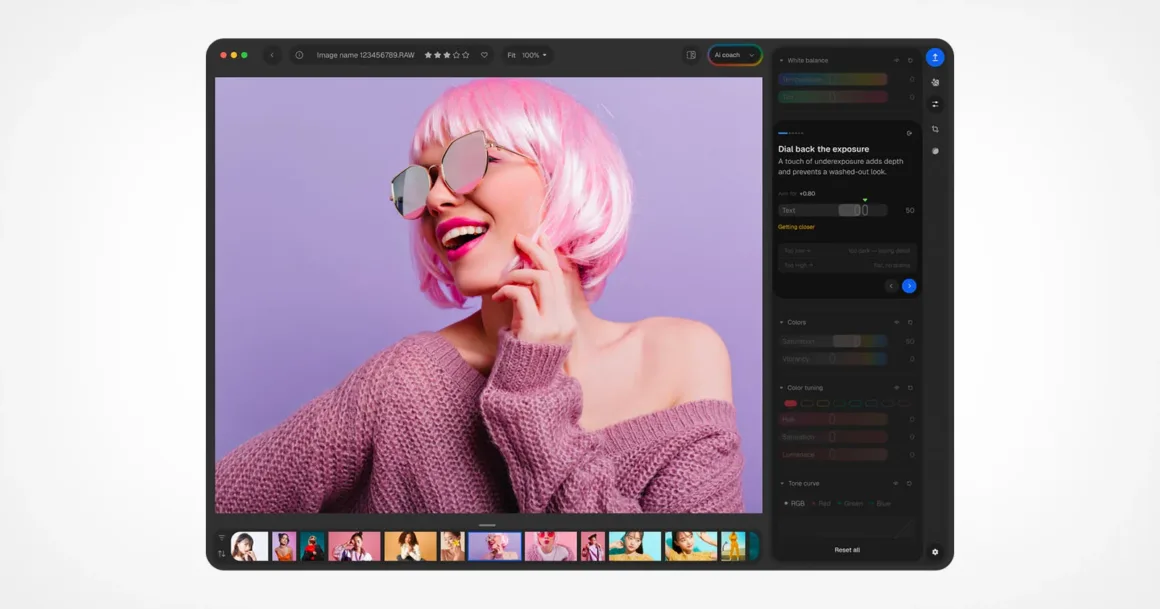Open the Fit 100% zoom dropdown

(x=527, y=55)
